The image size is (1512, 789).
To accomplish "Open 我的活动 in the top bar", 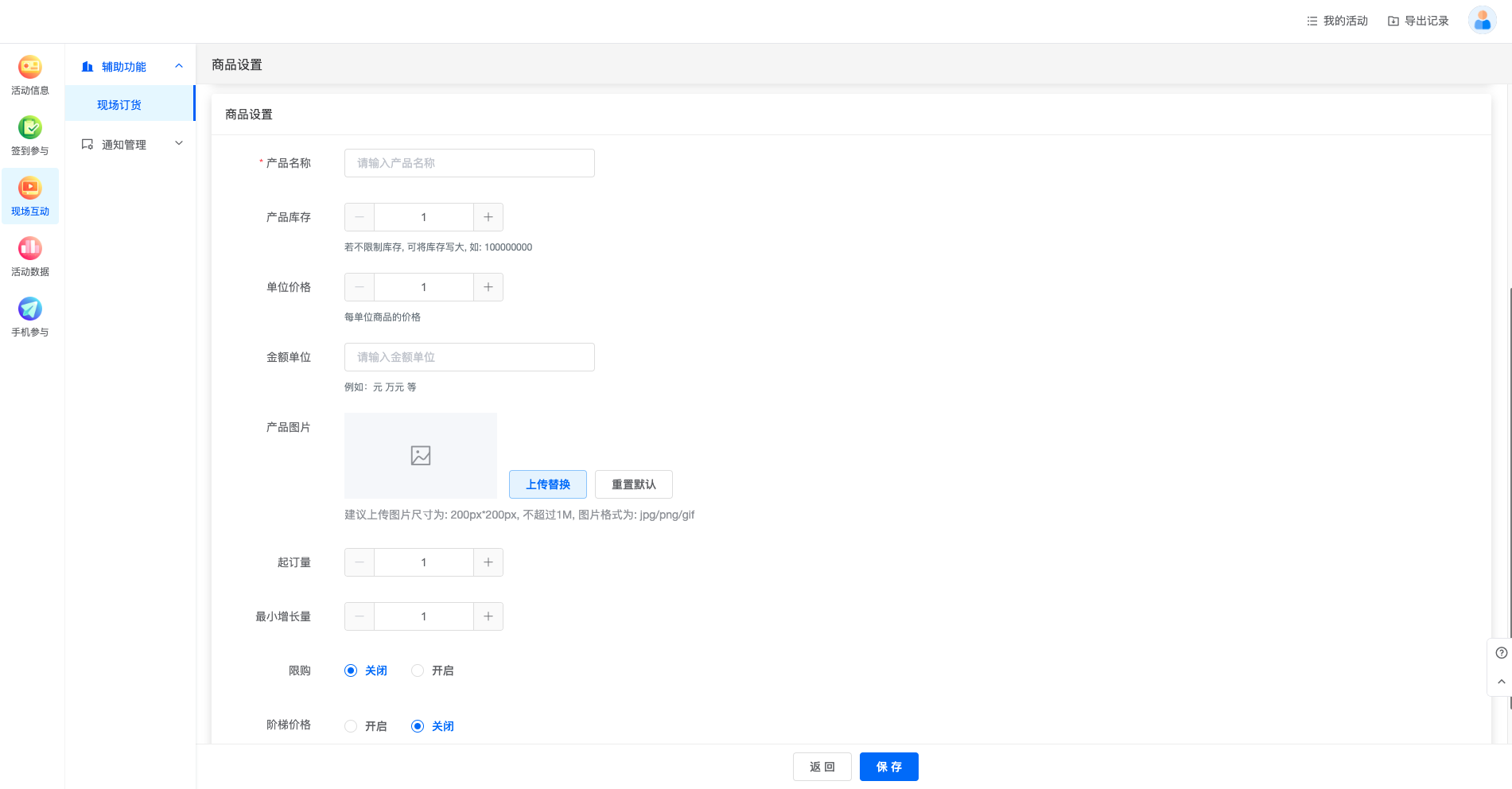I will coord(1337,21).
